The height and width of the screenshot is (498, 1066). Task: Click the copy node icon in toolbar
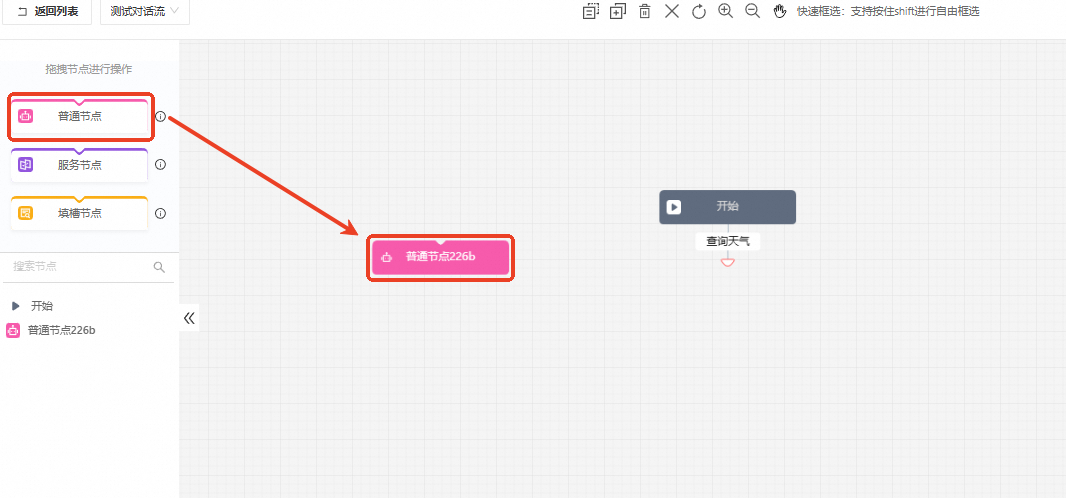[618, 11]
